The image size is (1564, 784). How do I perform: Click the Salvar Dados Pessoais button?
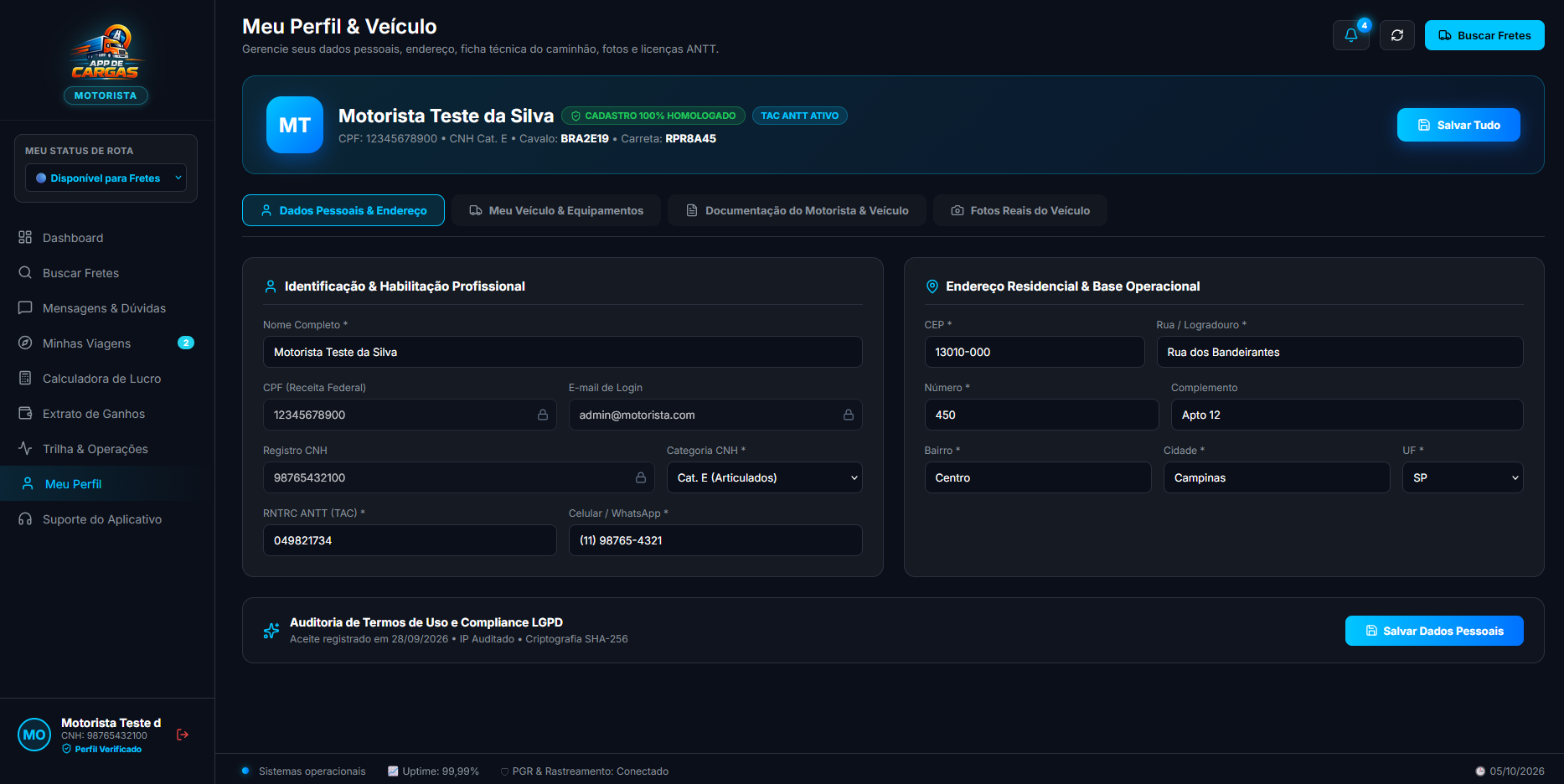tap(1434, 631)
